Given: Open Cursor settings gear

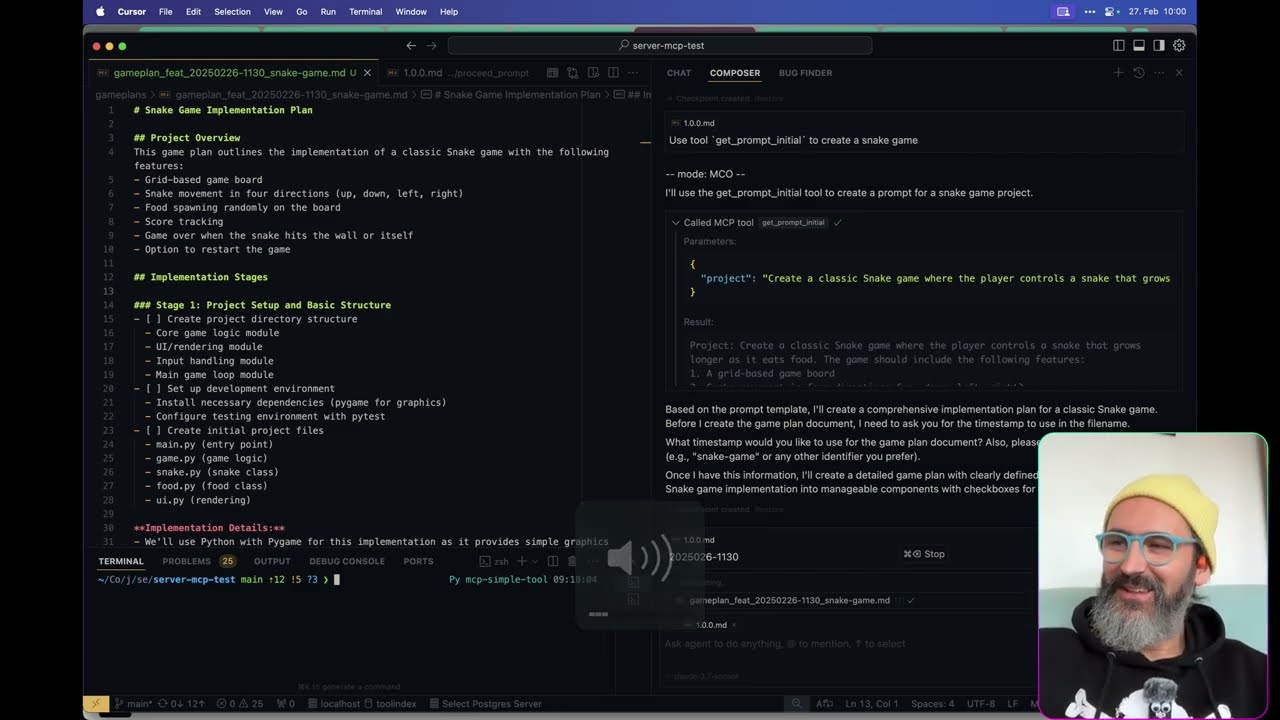Looking at the screenshot, I should (x=1179, y=46).
